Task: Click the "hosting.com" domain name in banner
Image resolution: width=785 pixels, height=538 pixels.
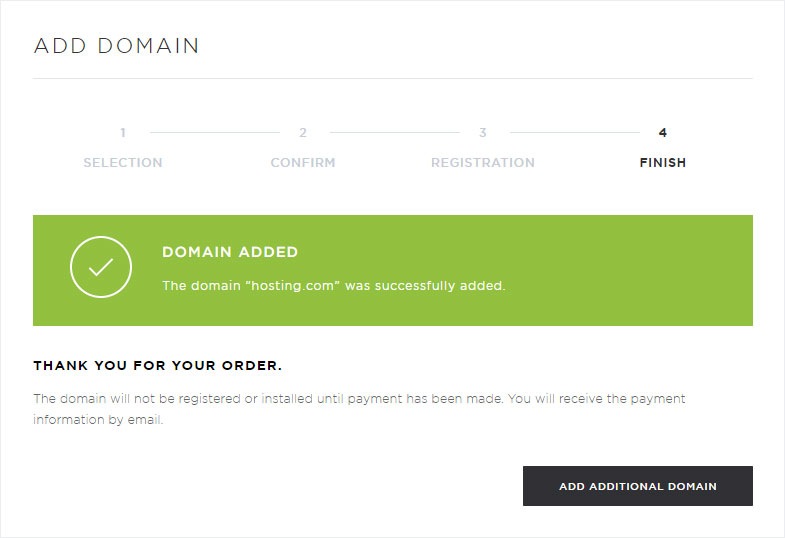Action: [x=293, y=286]
